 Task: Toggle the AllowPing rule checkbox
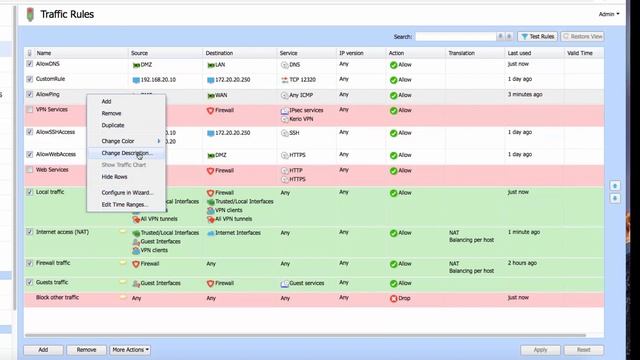29,94
